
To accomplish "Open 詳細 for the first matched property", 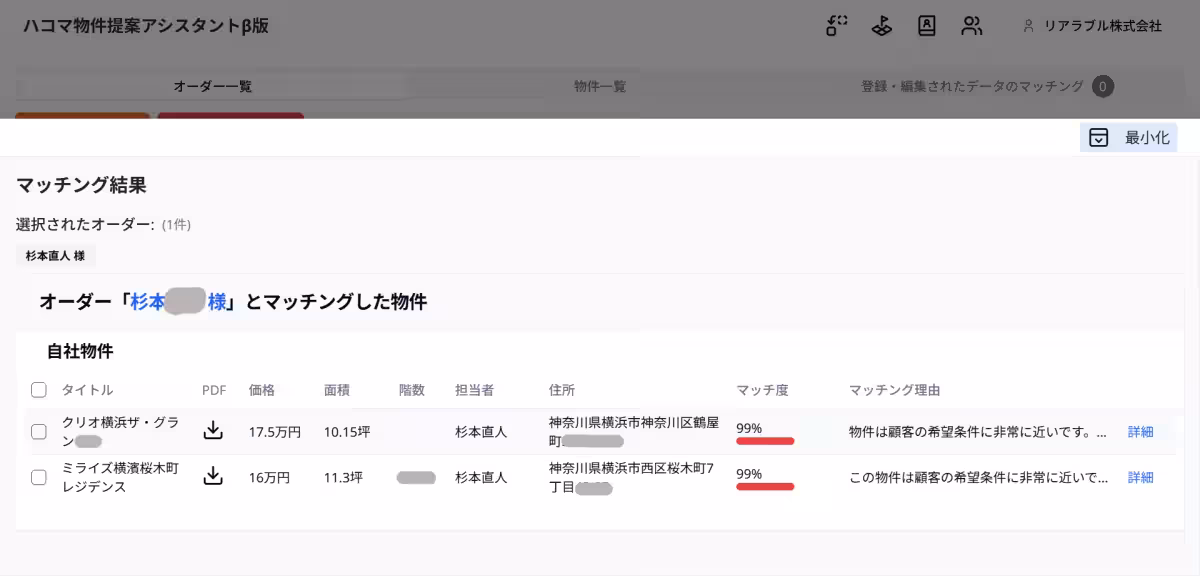I will point(1140,431).
